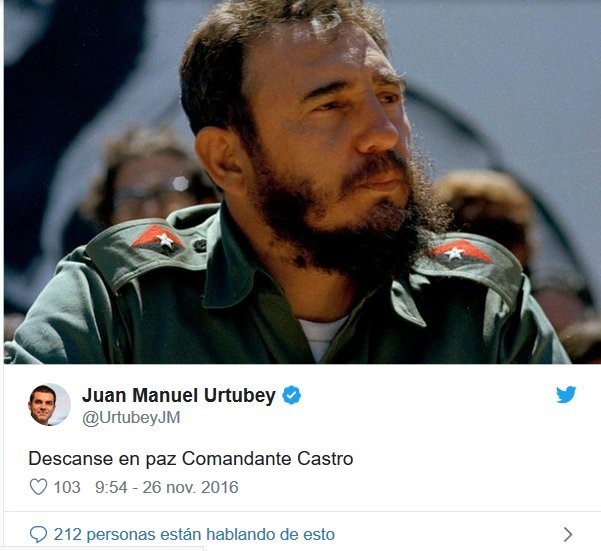Open the Twitter bird logo

click(566, 395)
